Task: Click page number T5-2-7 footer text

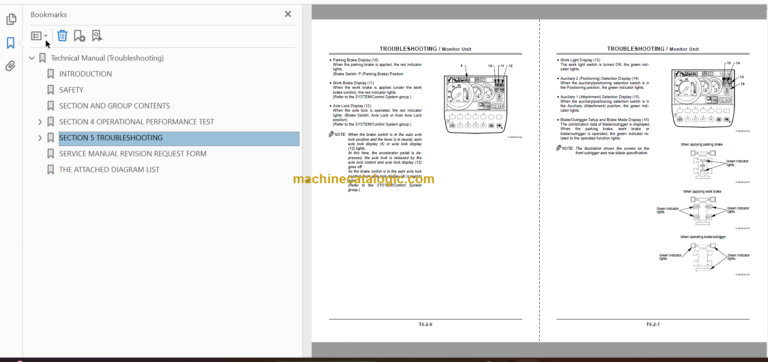Action: coord(653,324)
